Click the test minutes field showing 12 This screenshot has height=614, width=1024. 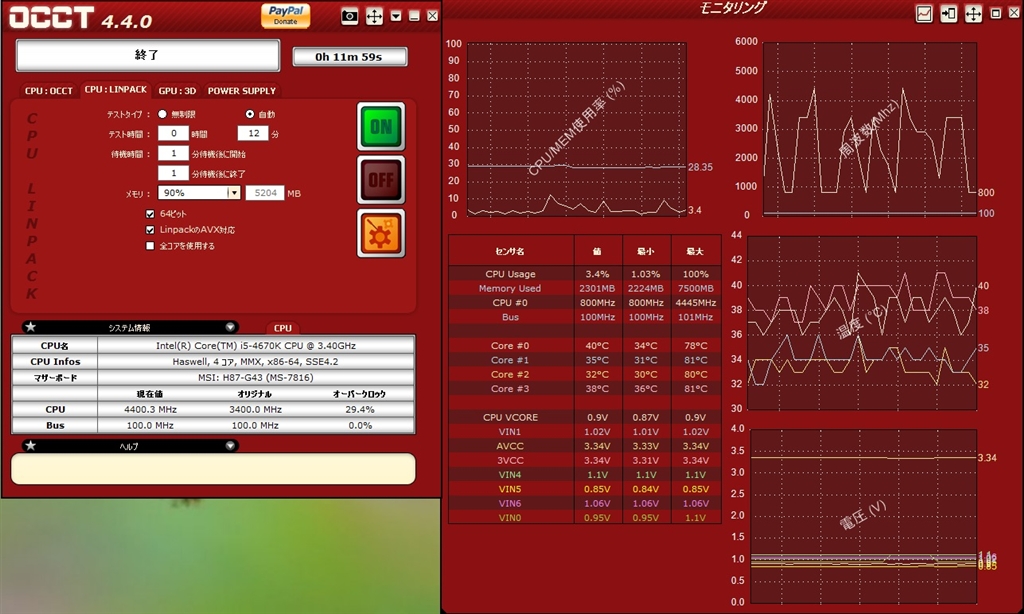pyautogui.click(x=253, y=133)
